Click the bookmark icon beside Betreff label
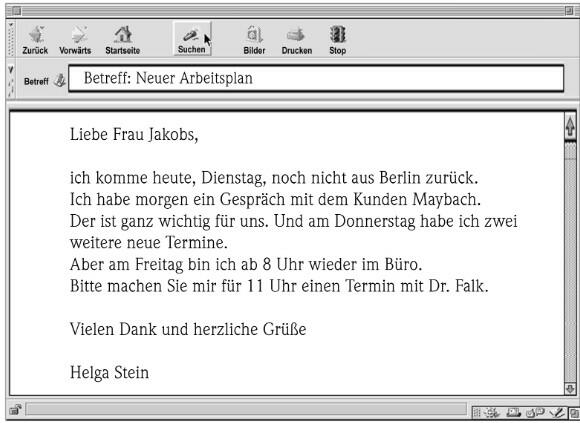 (60, 81)
